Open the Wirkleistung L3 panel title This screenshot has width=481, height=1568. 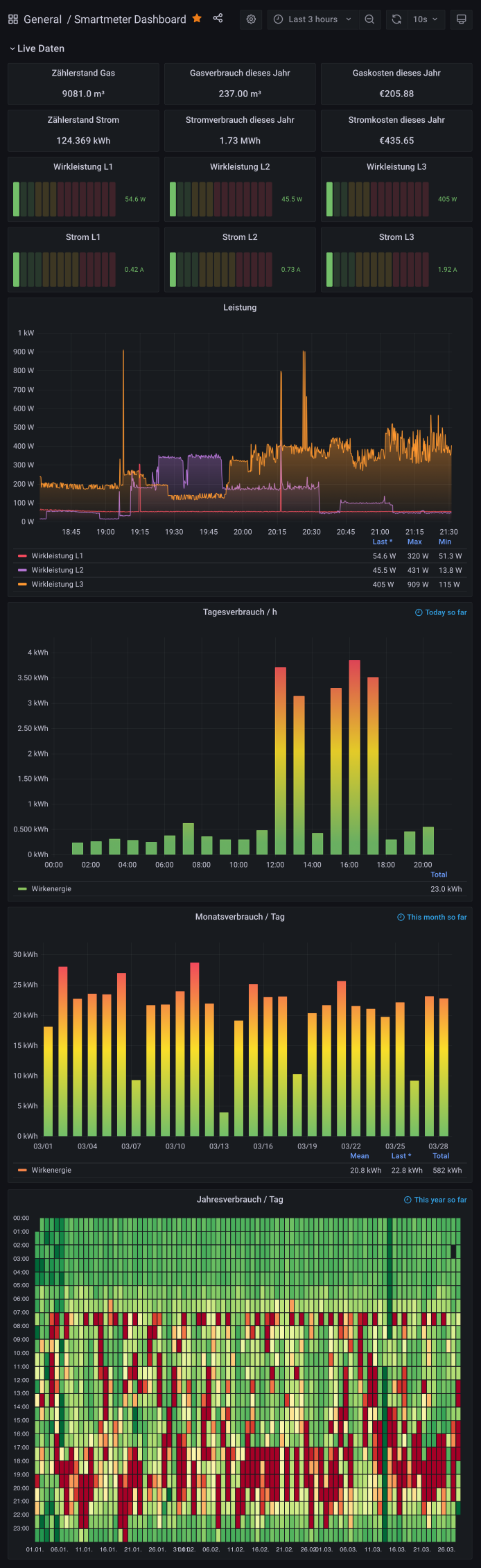point(396,167)
